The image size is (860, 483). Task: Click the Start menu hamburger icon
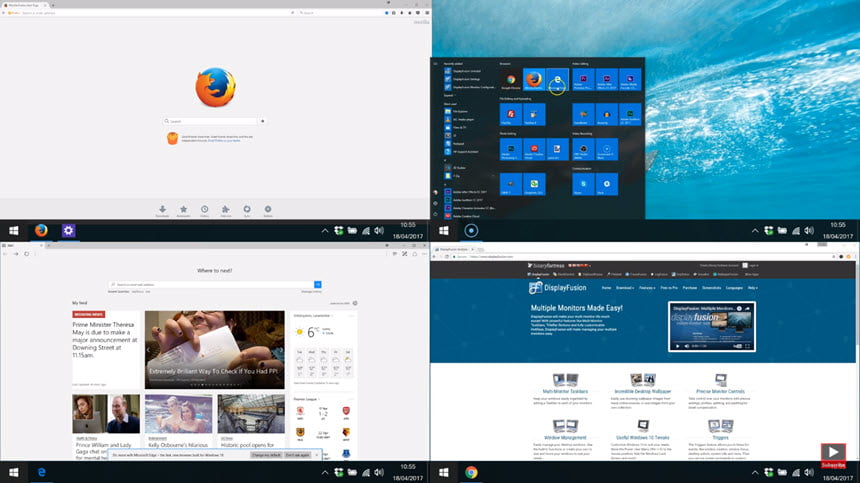[435, 64]
